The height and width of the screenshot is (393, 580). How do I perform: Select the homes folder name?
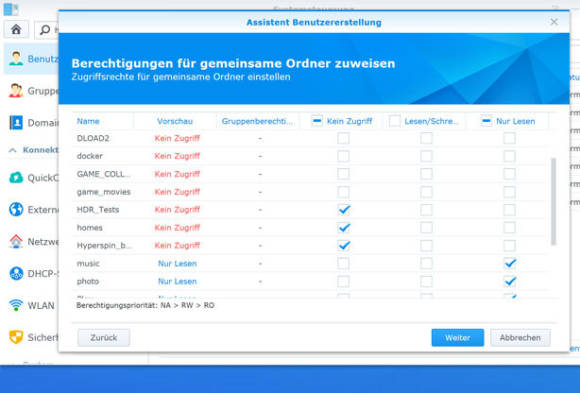[90, 228]
